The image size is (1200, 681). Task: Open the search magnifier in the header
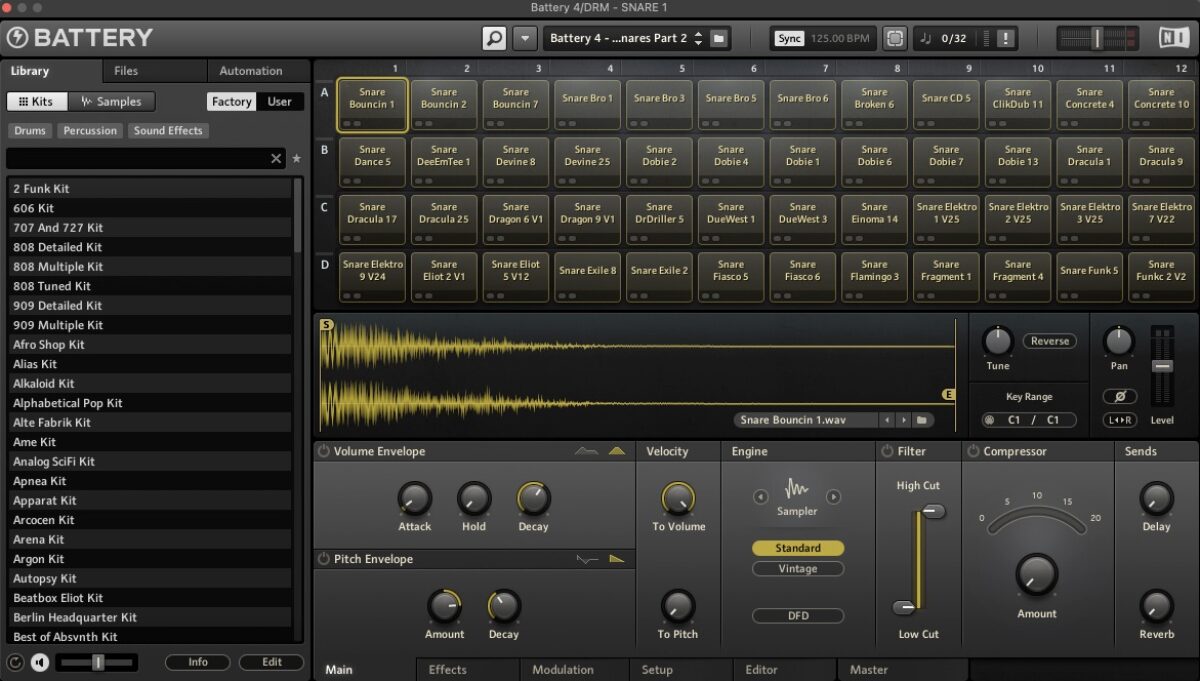coord(494,38)
